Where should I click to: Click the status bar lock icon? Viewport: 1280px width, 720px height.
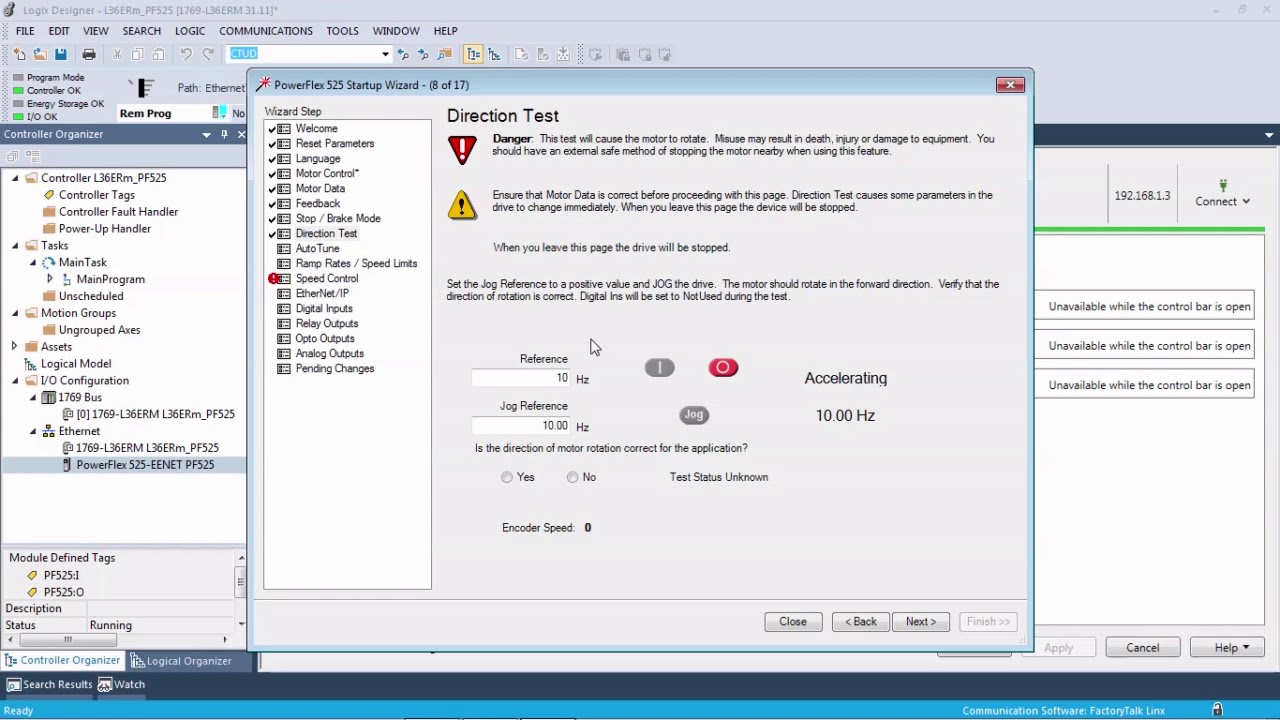[x=1217, y=710]
